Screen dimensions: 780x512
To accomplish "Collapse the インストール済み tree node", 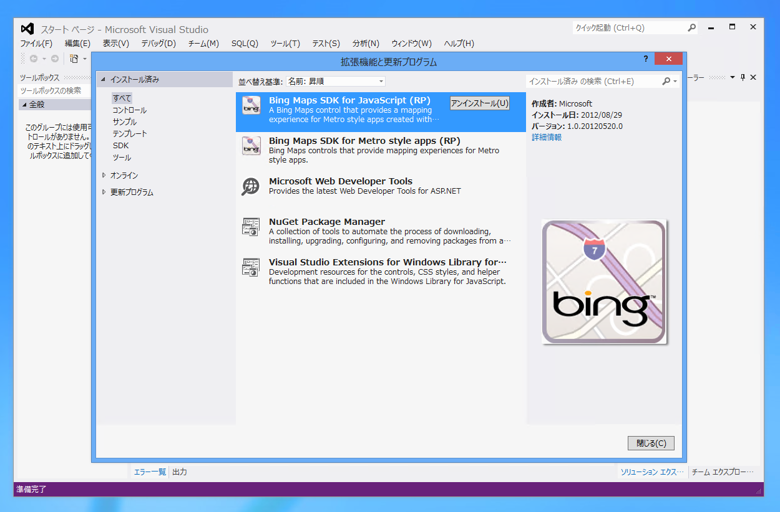I will (103, 79).
